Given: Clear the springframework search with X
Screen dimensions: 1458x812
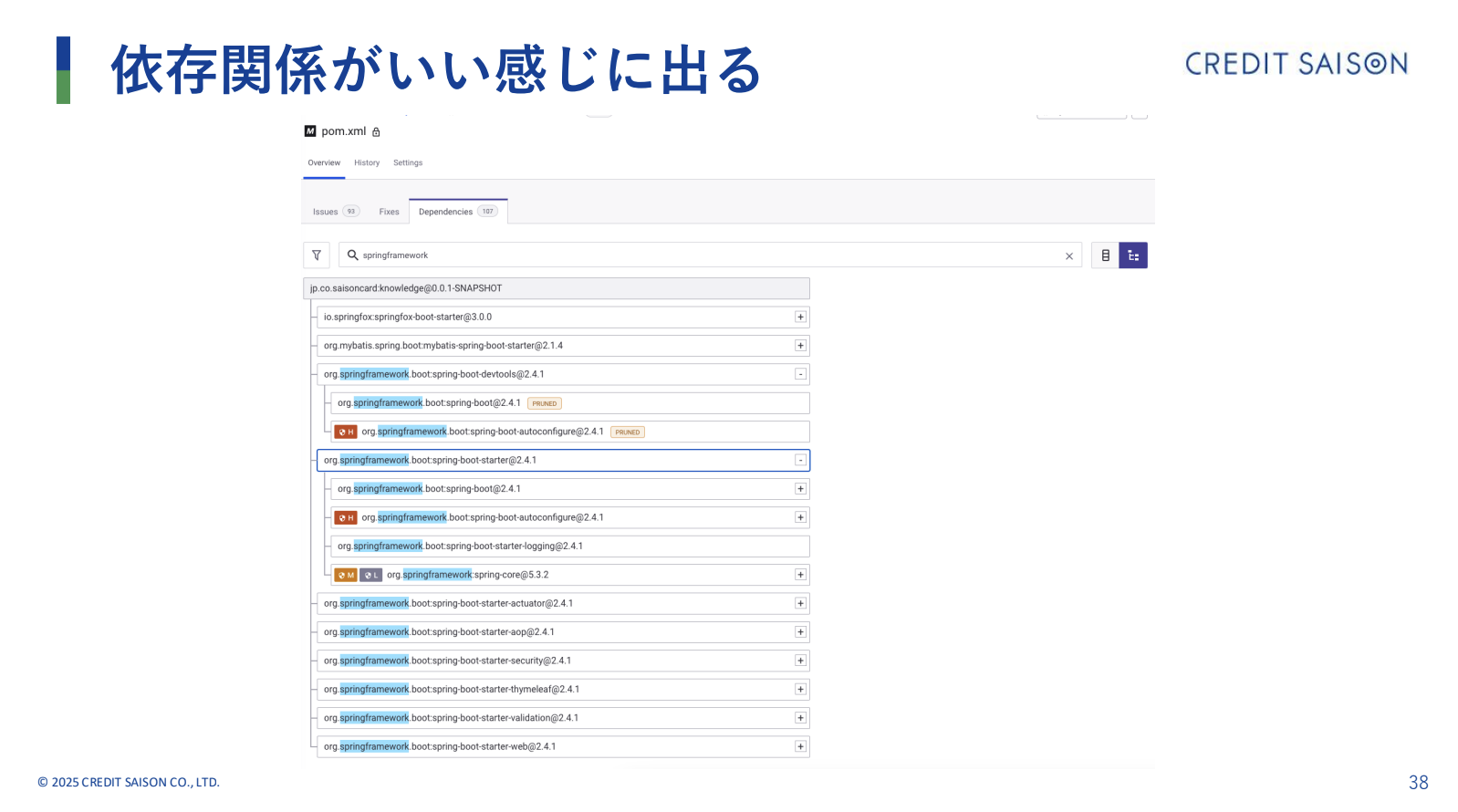Looking at the screenshot, I should click(1069, 256).
